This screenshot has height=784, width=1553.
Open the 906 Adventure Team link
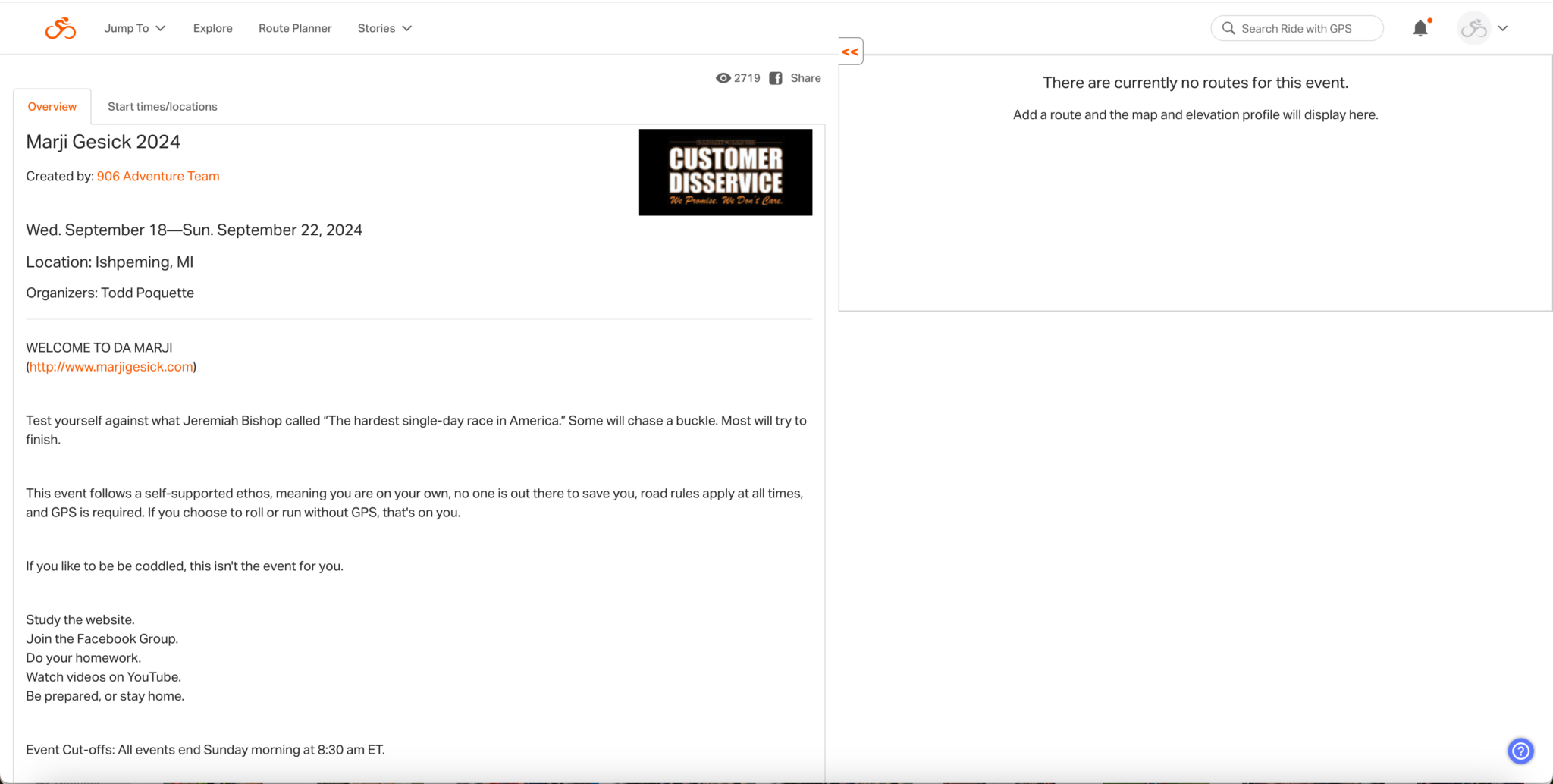[158, 176]
